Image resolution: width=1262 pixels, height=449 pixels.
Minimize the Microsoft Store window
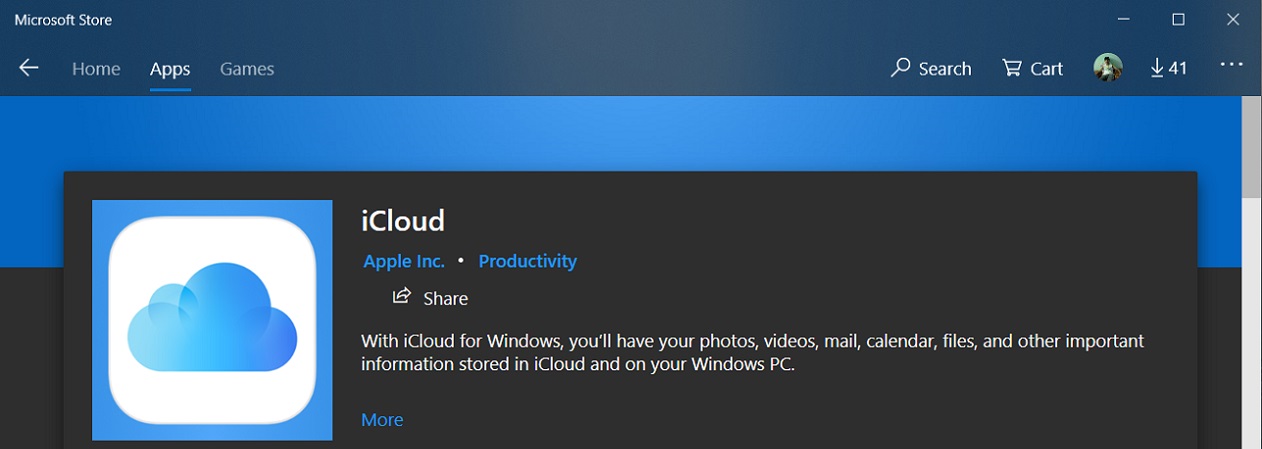coord(1124,20)
